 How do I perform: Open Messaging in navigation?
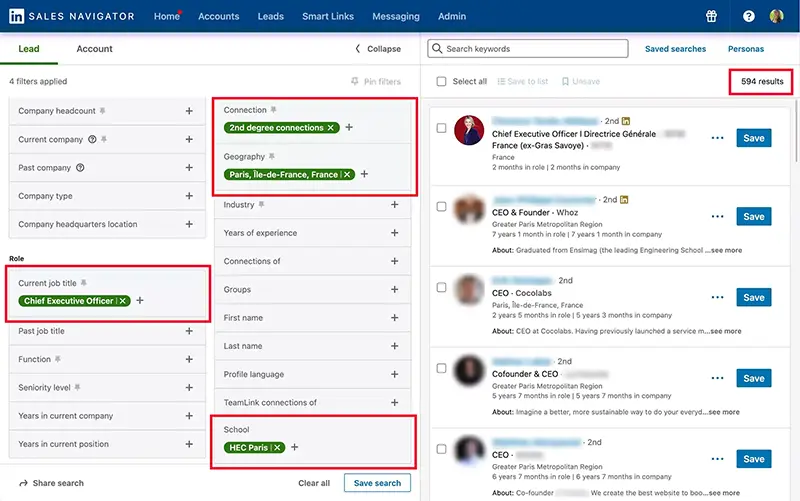click(396, 16)
